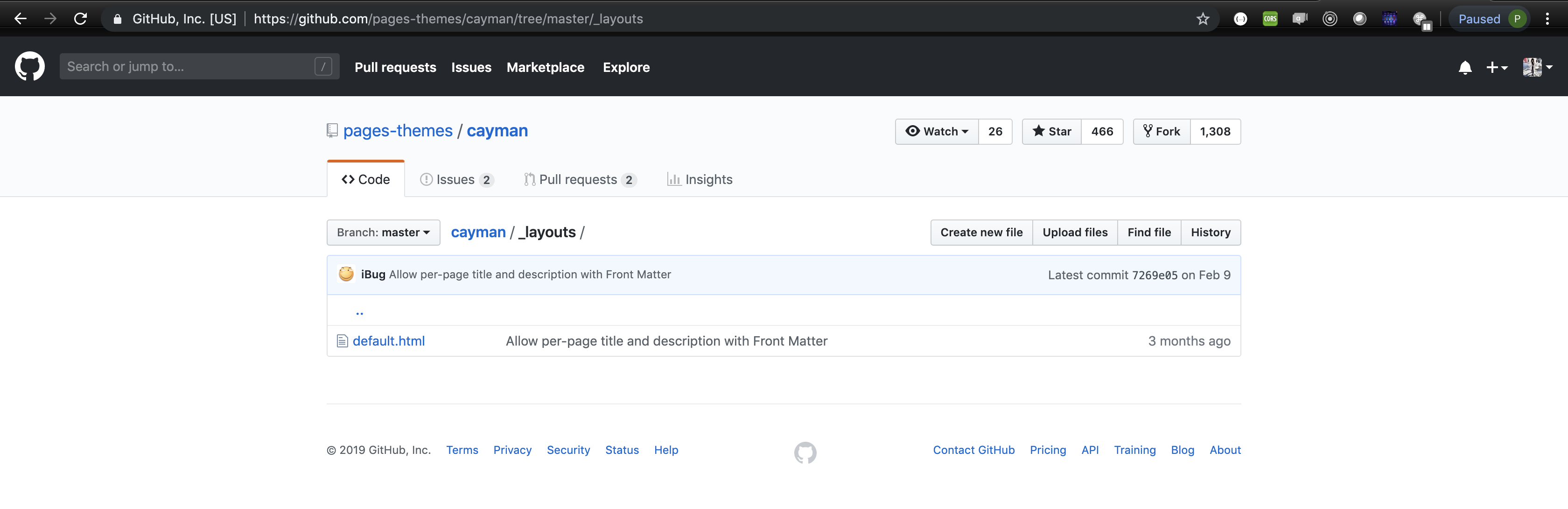Open the Chrome three-dot menu
This screenshot has height=509, width=1568.
pyautogui.click(x=1547, y=19)
